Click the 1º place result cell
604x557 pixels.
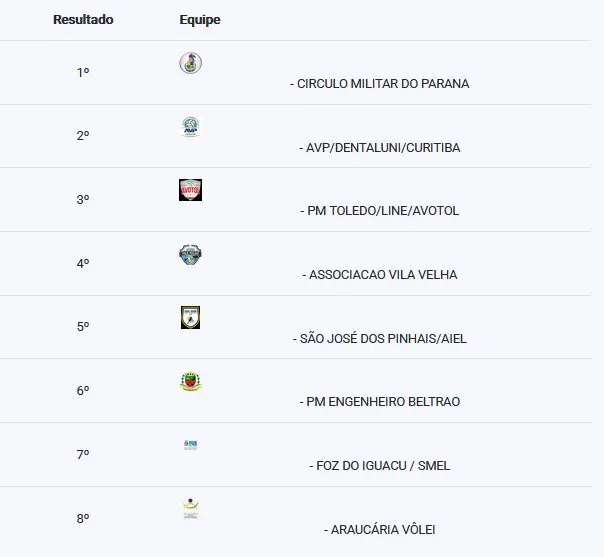(x=83, y=72)
